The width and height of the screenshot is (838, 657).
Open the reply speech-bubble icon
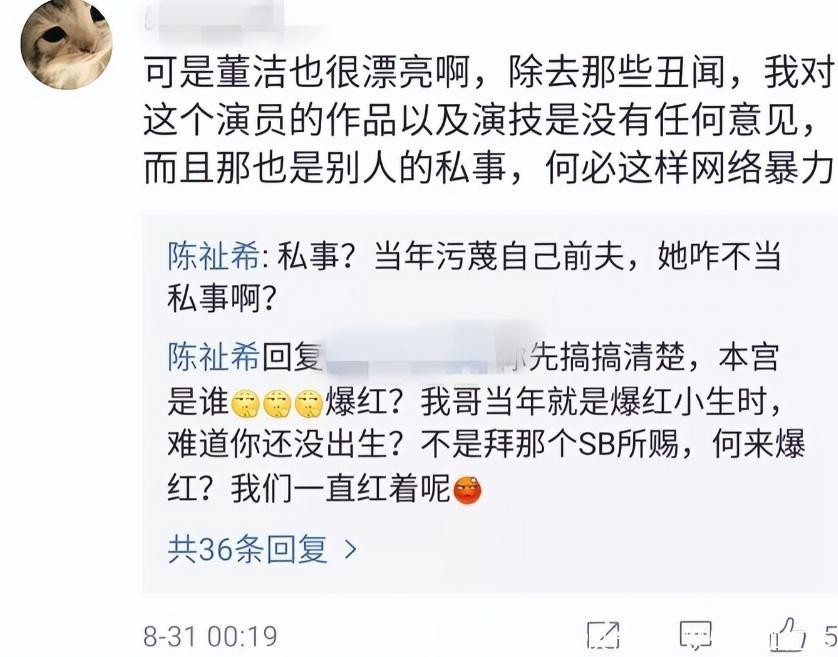click(696, 635)
